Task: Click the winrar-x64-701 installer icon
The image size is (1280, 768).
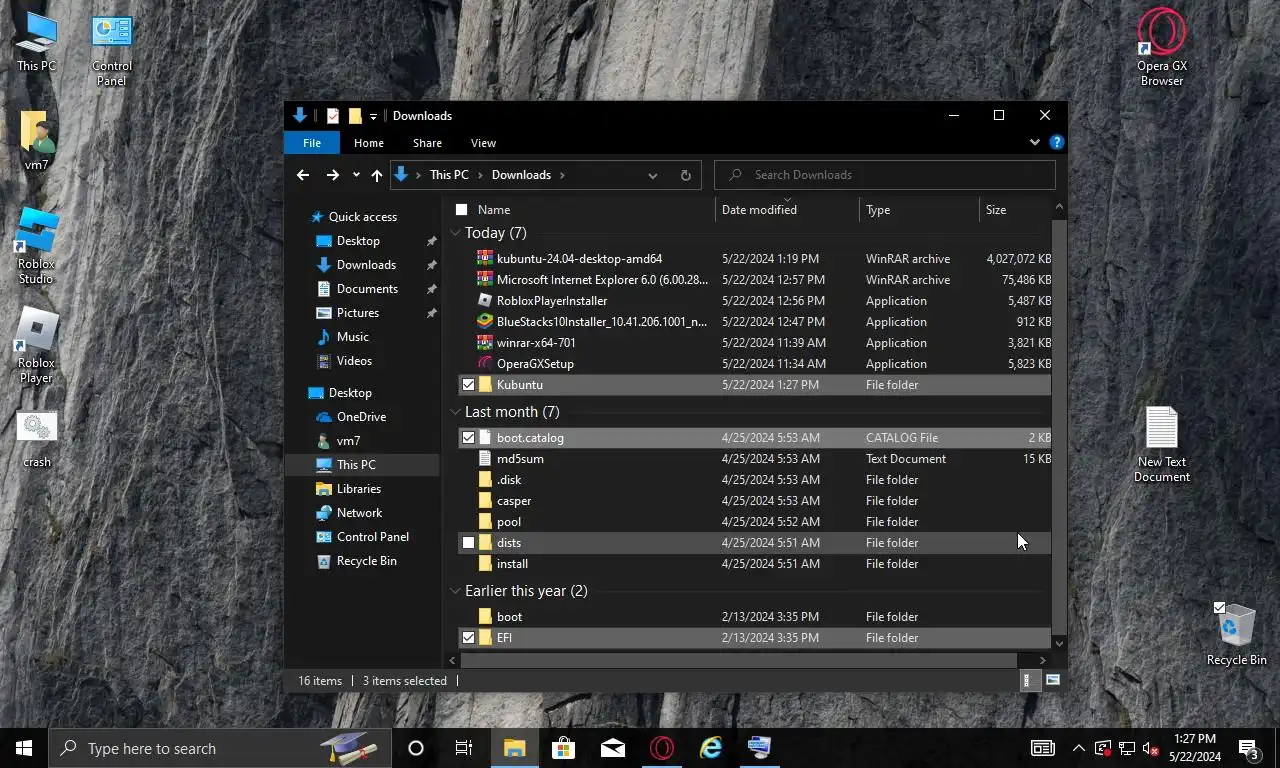Action: pos(485,343)
